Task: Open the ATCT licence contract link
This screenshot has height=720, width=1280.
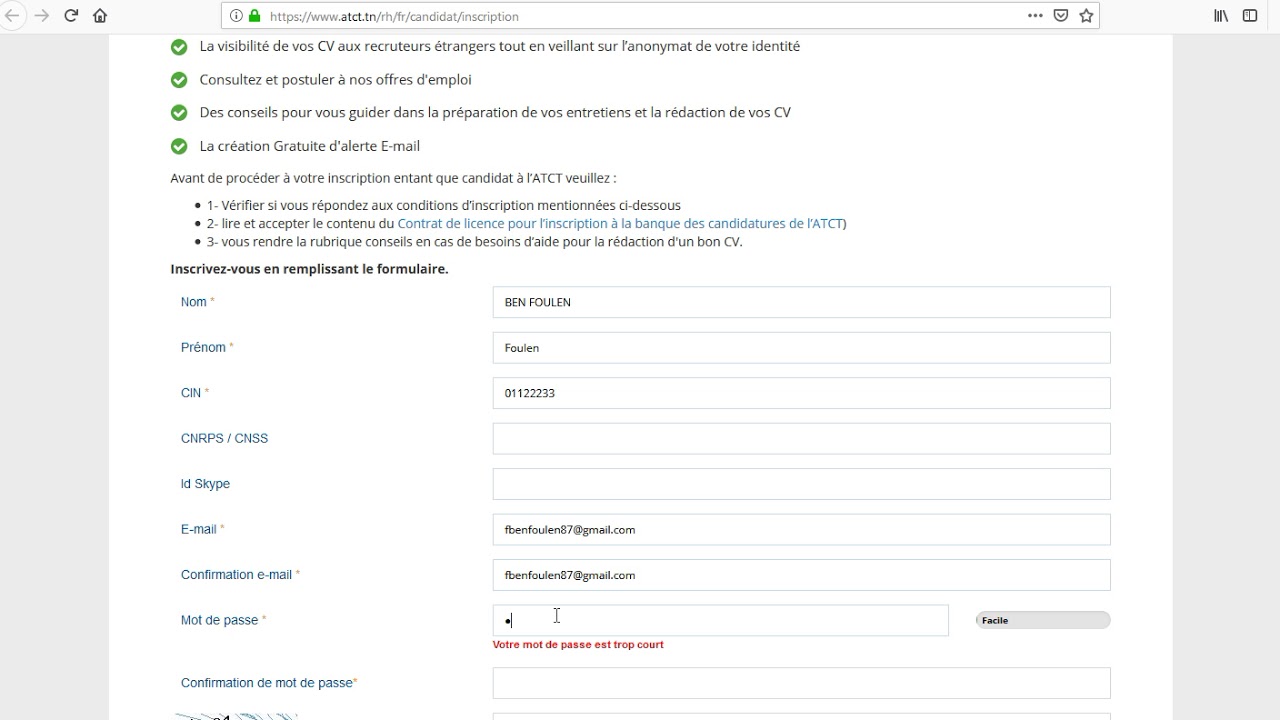Action: pyautogui.click(x=620, y=224)
